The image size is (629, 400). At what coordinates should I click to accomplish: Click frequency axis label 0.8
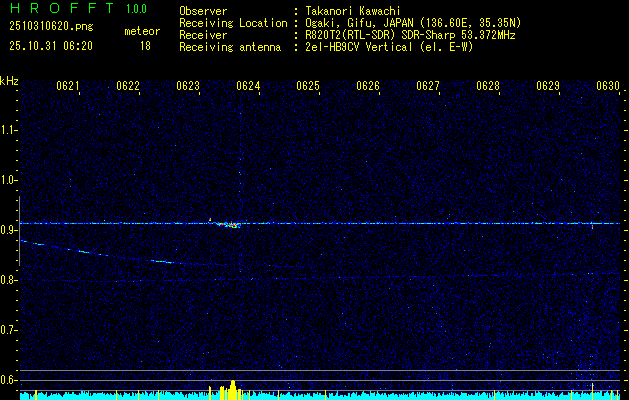[x=8, y=280]
